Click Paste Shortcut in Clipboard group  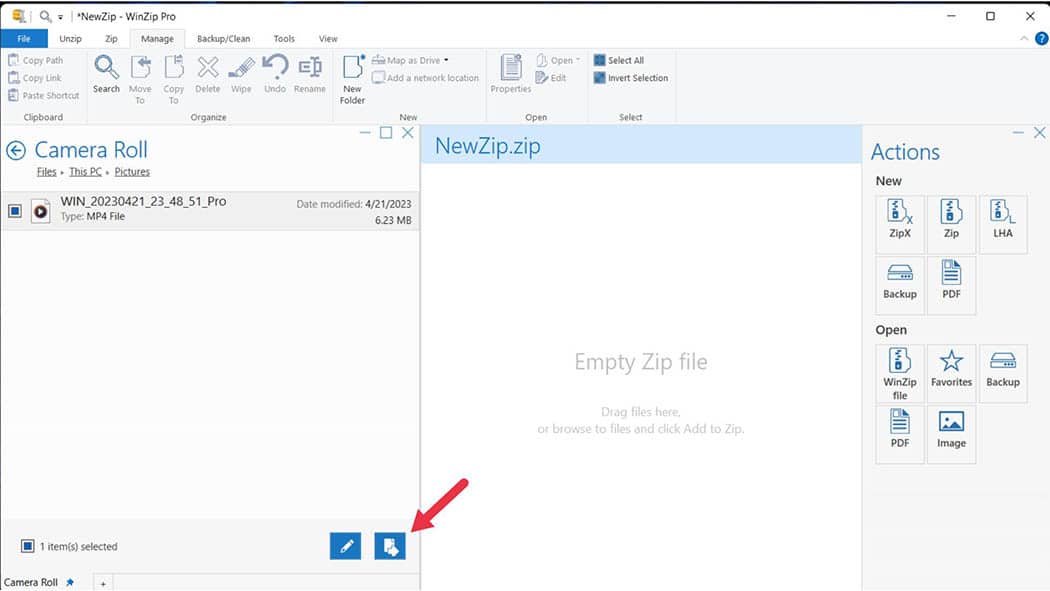[x=44, y=96]
